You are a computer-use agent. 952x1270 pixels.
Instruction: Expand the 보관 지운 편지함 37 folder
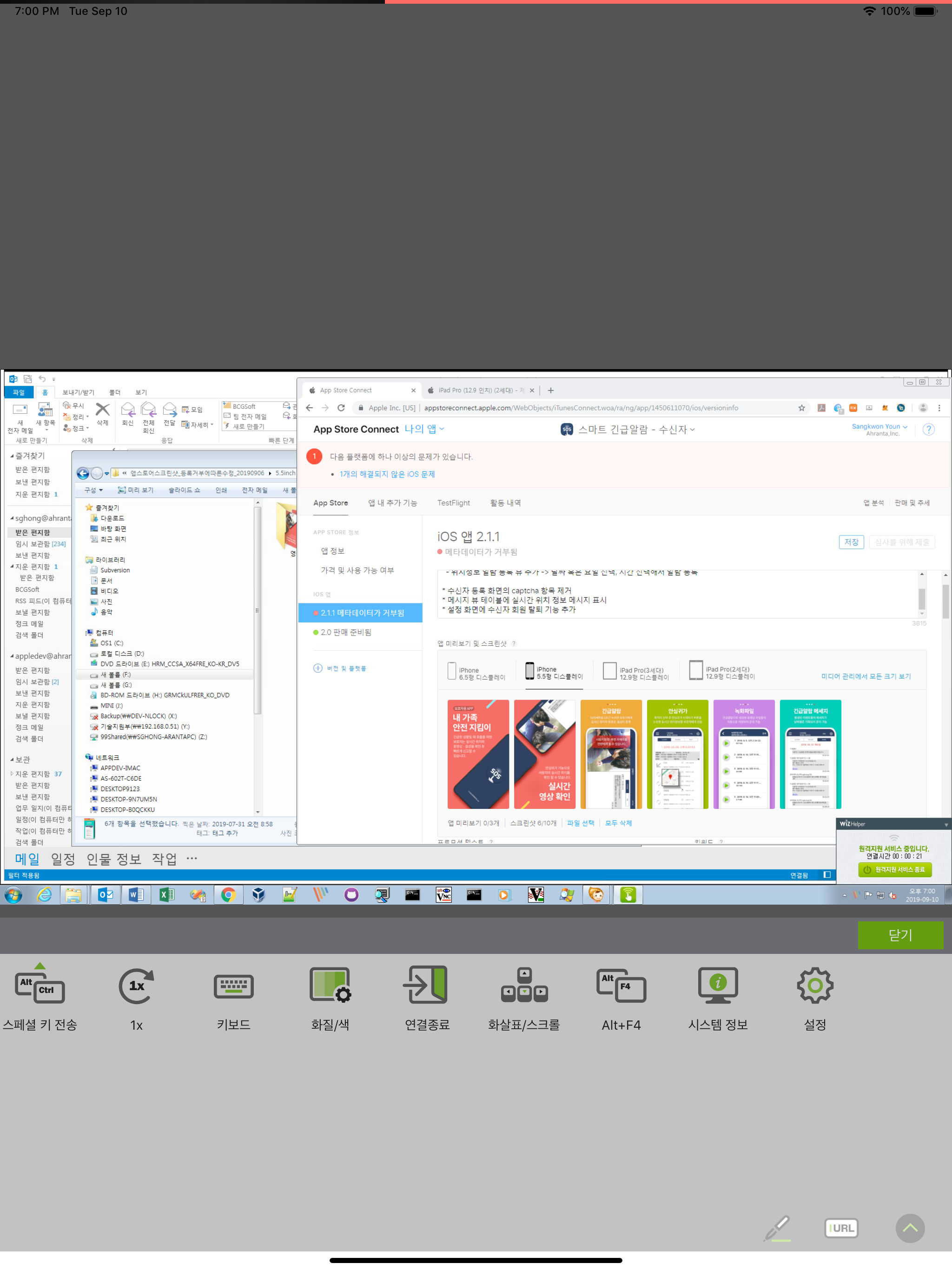pyautogui.click(x=12, y=774)
